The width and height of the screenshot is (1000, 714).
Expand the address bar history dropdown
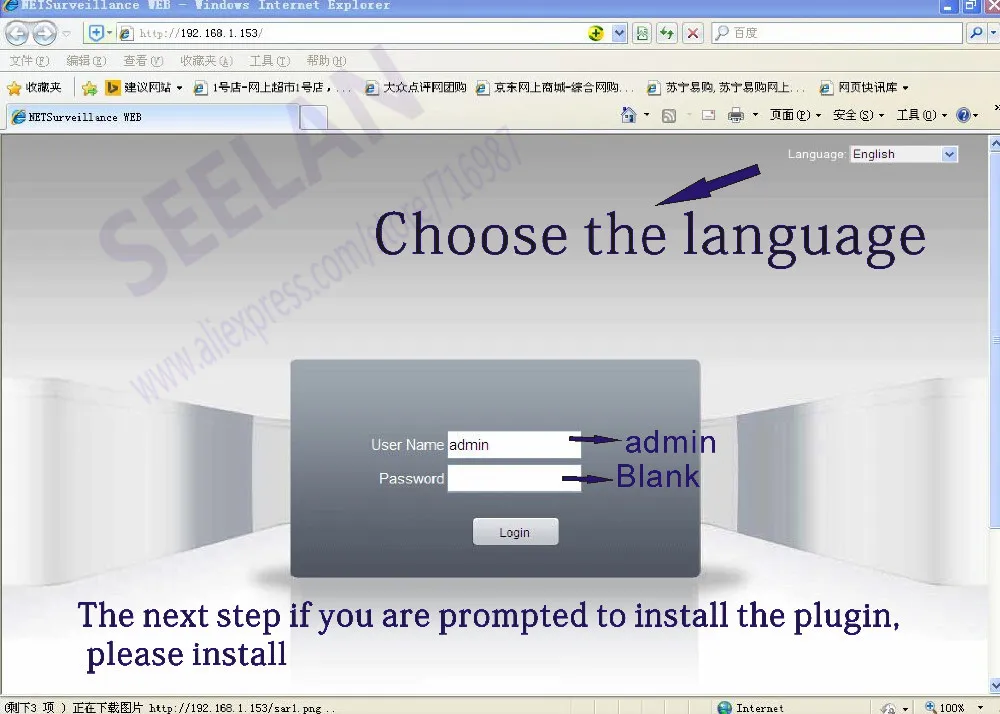coord(619,33)
